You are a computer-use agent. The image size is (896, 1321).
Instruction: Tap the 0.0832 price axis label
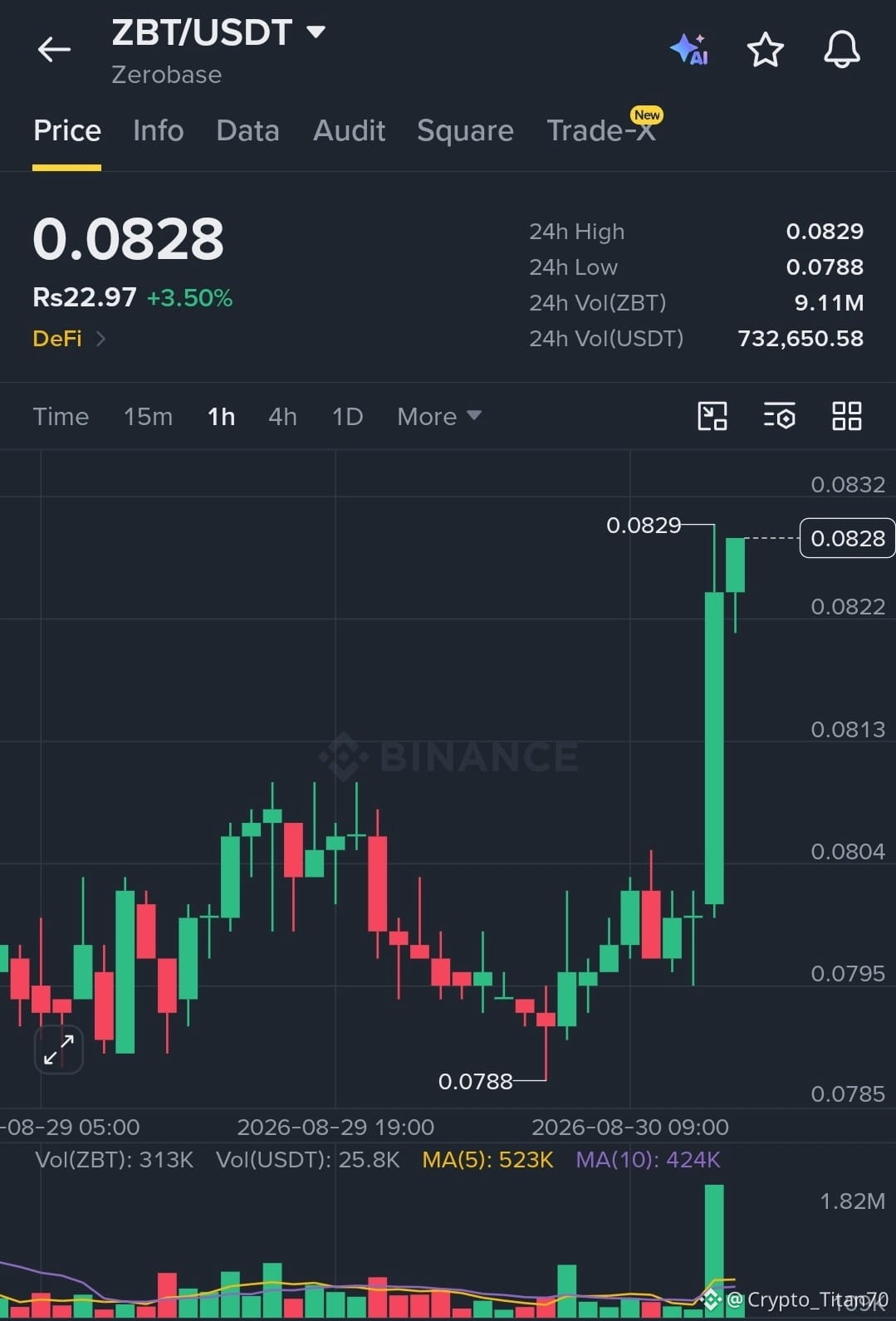coord(848,484)
